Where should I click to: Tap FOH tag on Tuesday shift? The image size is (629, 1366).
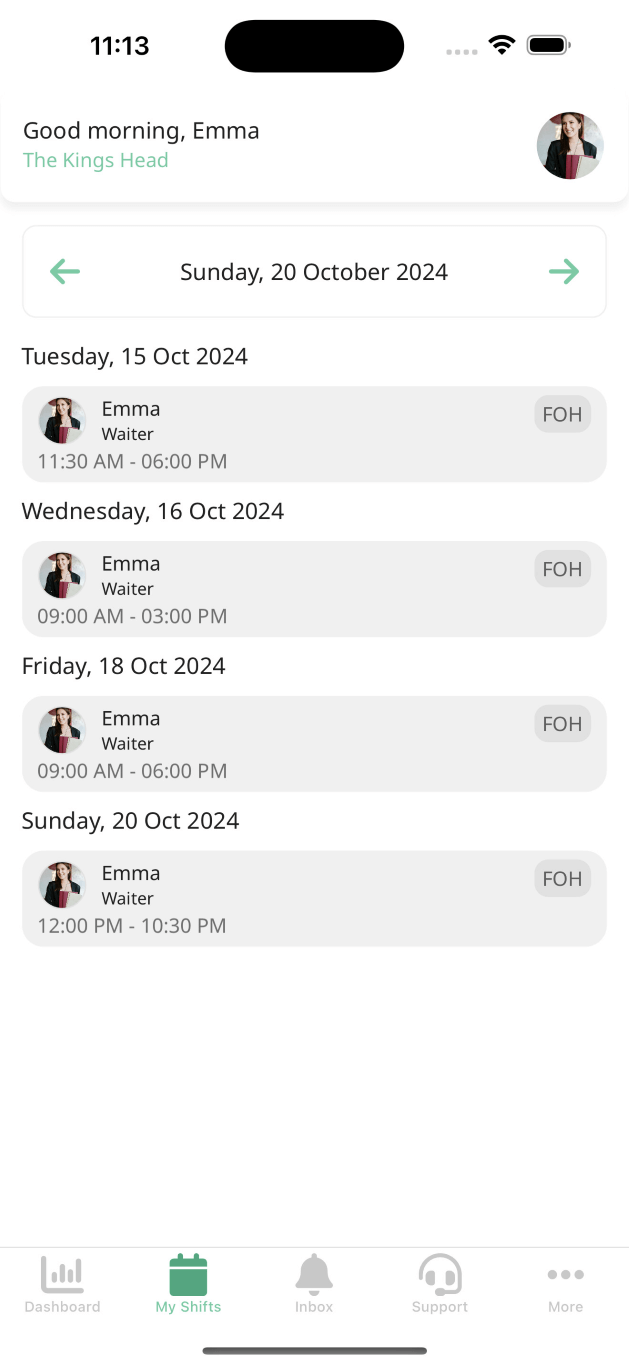pos(562,414)
